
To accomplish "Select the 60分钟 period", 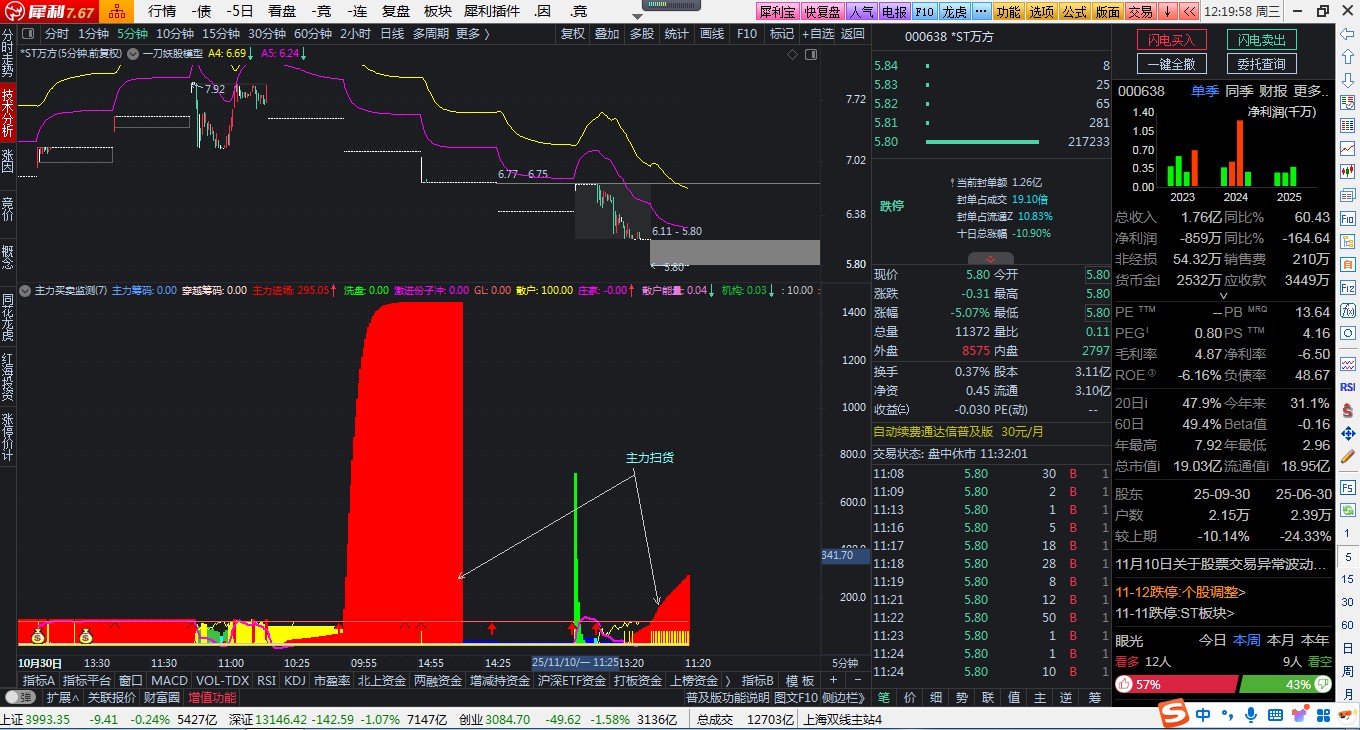I will tap(312, 34).
